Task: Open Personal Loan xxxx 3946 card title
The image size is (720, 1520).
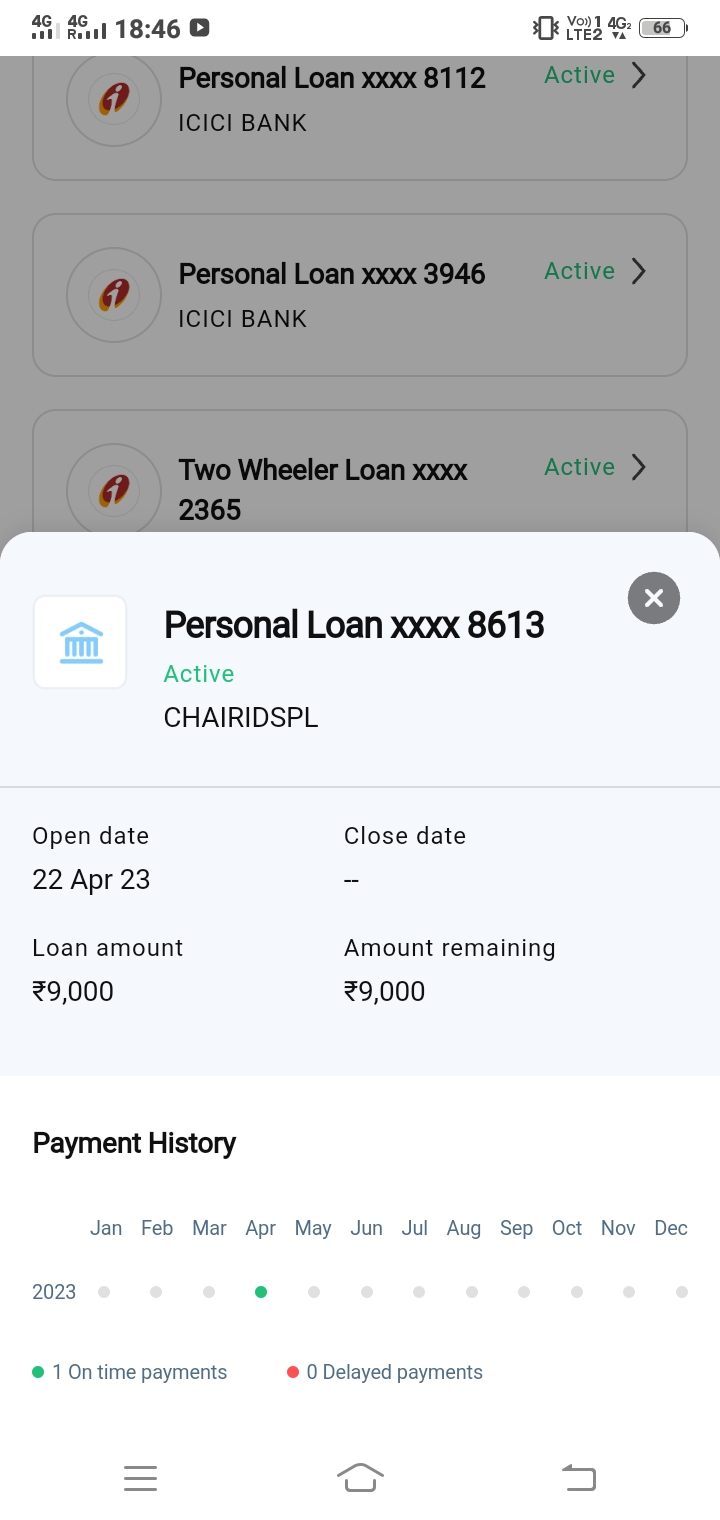Action: pyautogui.click(x=332, y=274)
